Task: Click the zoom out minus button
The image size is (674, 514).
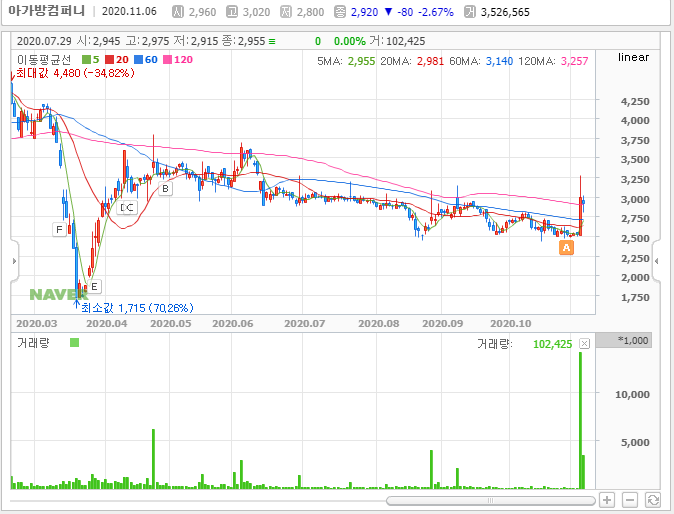Action: tap(630, 500)
